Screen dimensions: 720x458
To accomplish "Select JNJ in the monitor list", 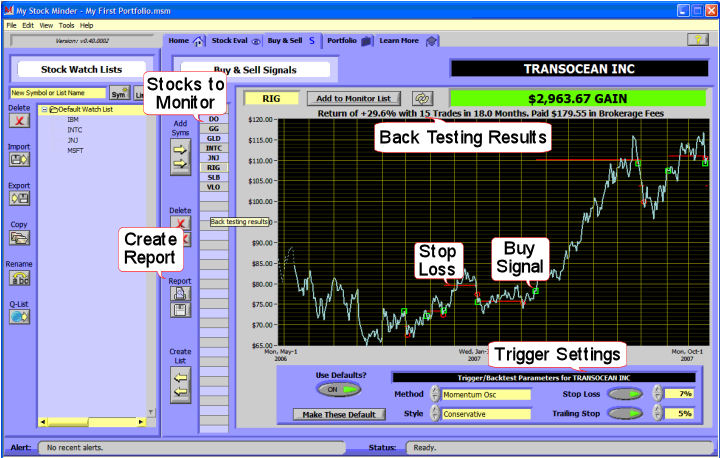I will [214, 158].
